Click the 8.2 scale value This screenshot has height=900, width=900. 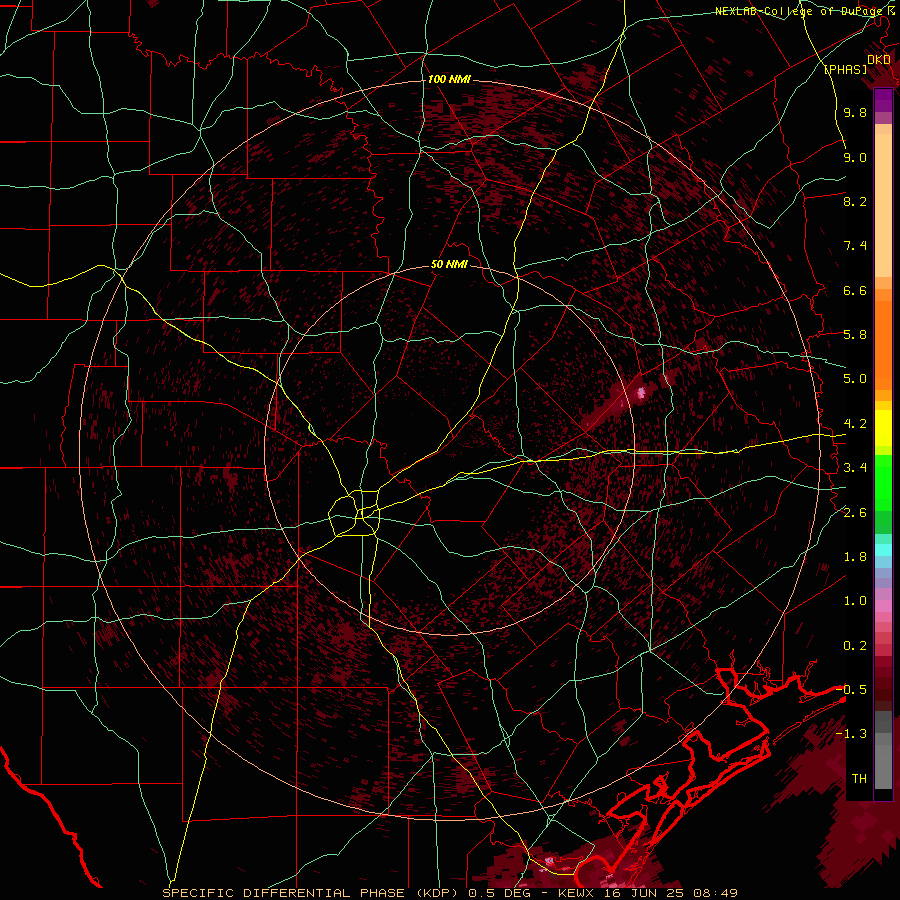855,201
